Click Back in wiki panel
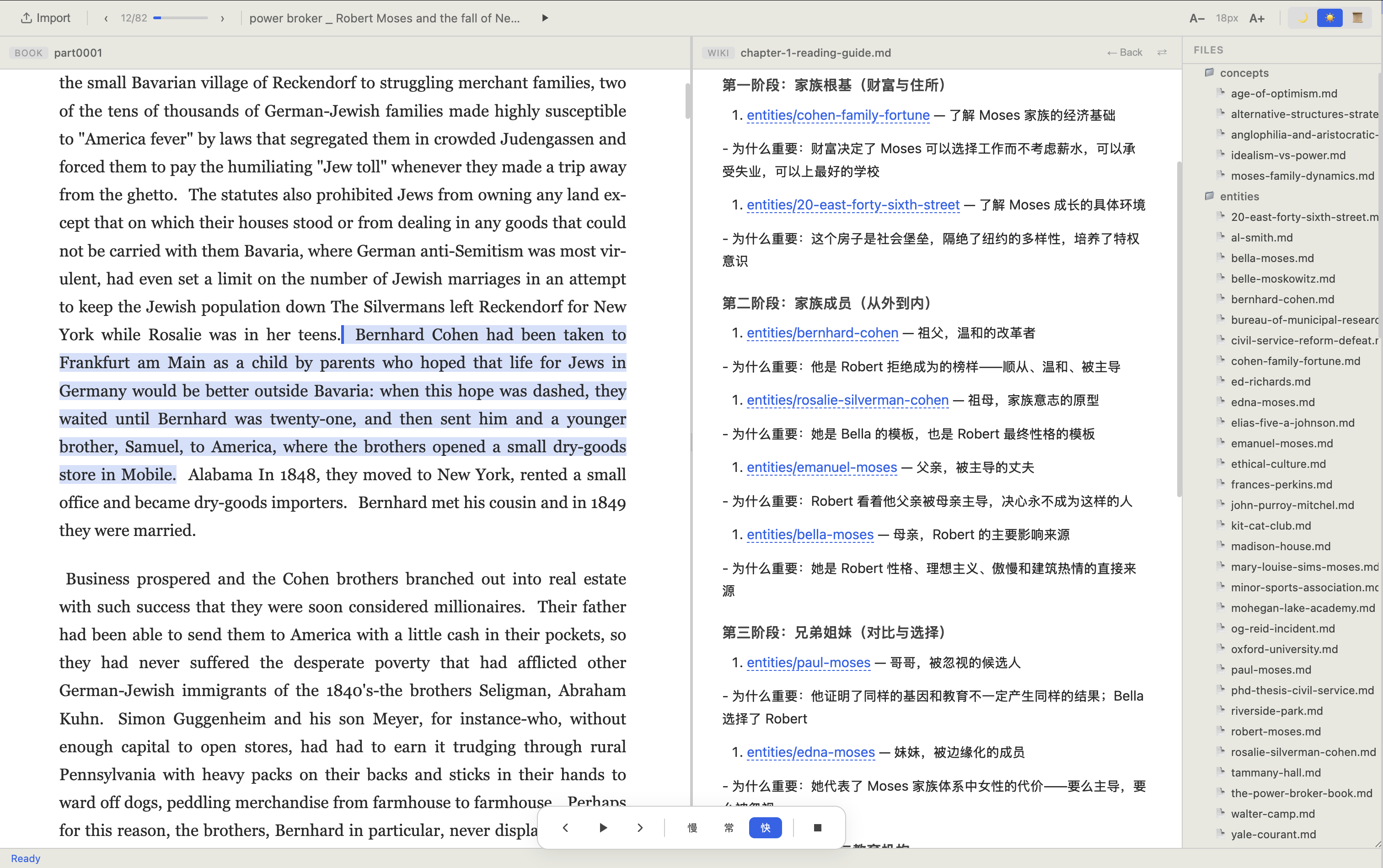This screenshot has width=1383, height=868. [x=1125, y=52]
